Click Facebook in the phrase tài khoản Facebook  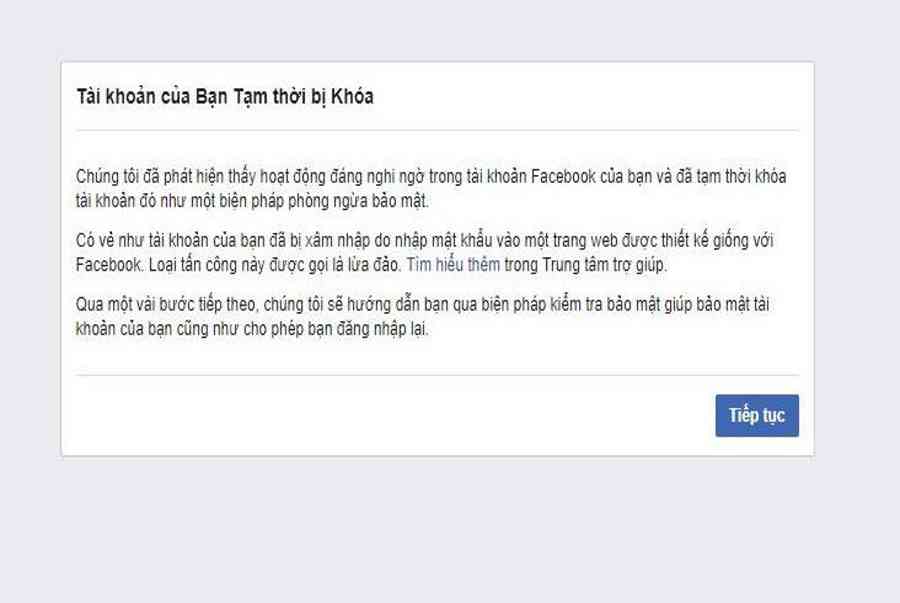click(563, 176)
